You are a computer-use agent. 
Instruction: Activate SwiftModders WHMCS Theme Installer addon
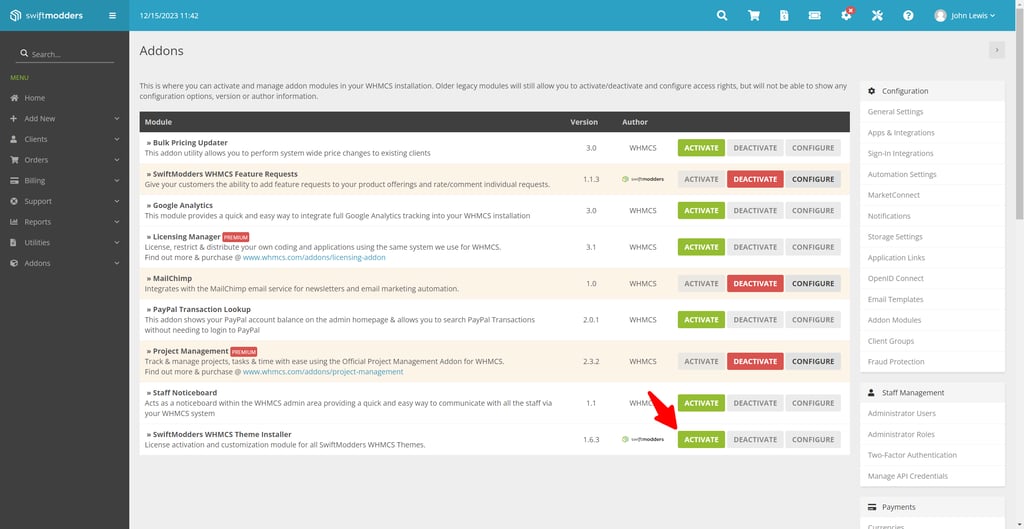pos(701,439)
